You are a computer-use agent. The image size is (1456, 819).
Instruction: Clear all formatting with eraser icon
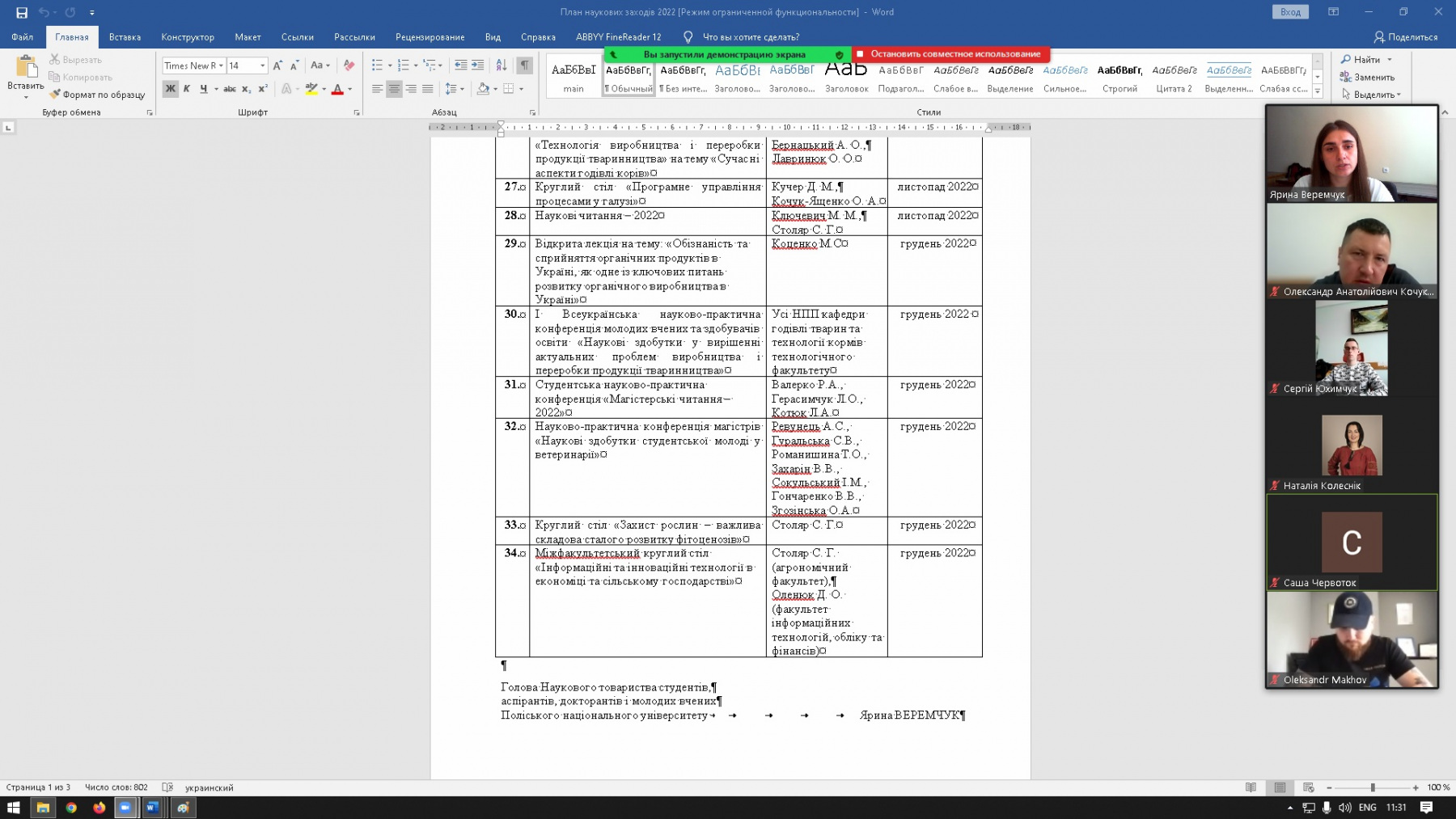pyautogui.click(x=349, y=65)
